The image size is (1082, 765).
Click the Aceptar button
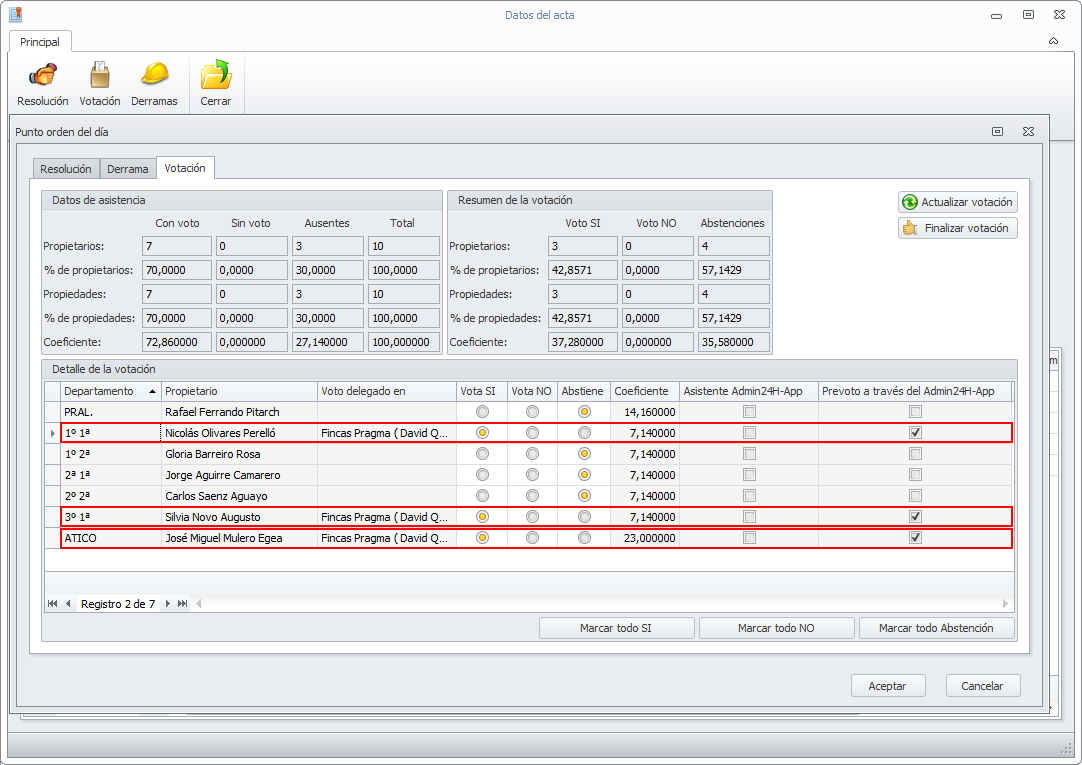pos(887,686)
